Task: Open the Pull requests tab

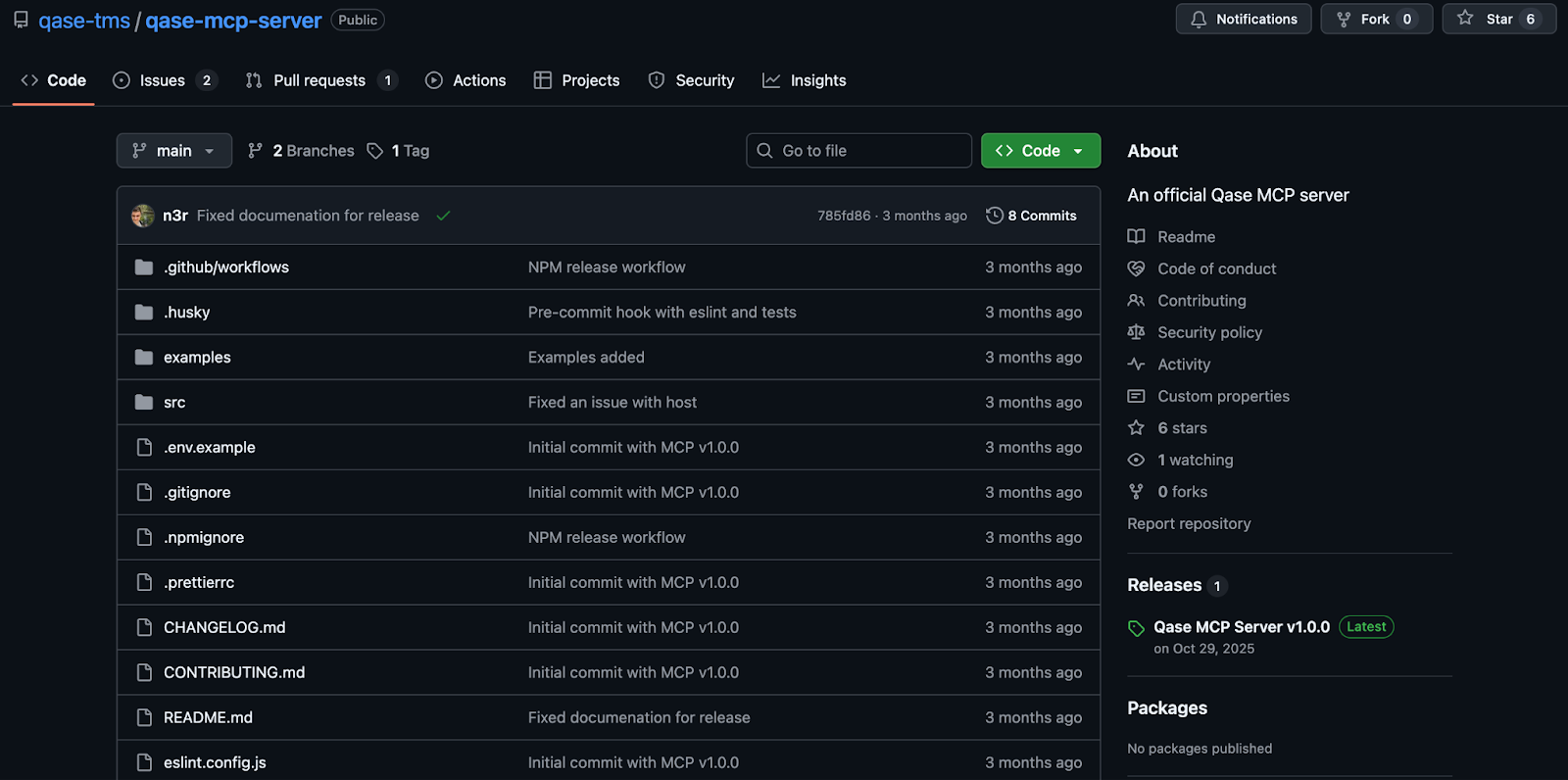Action: pyautogui.click(x=318, y=80)
